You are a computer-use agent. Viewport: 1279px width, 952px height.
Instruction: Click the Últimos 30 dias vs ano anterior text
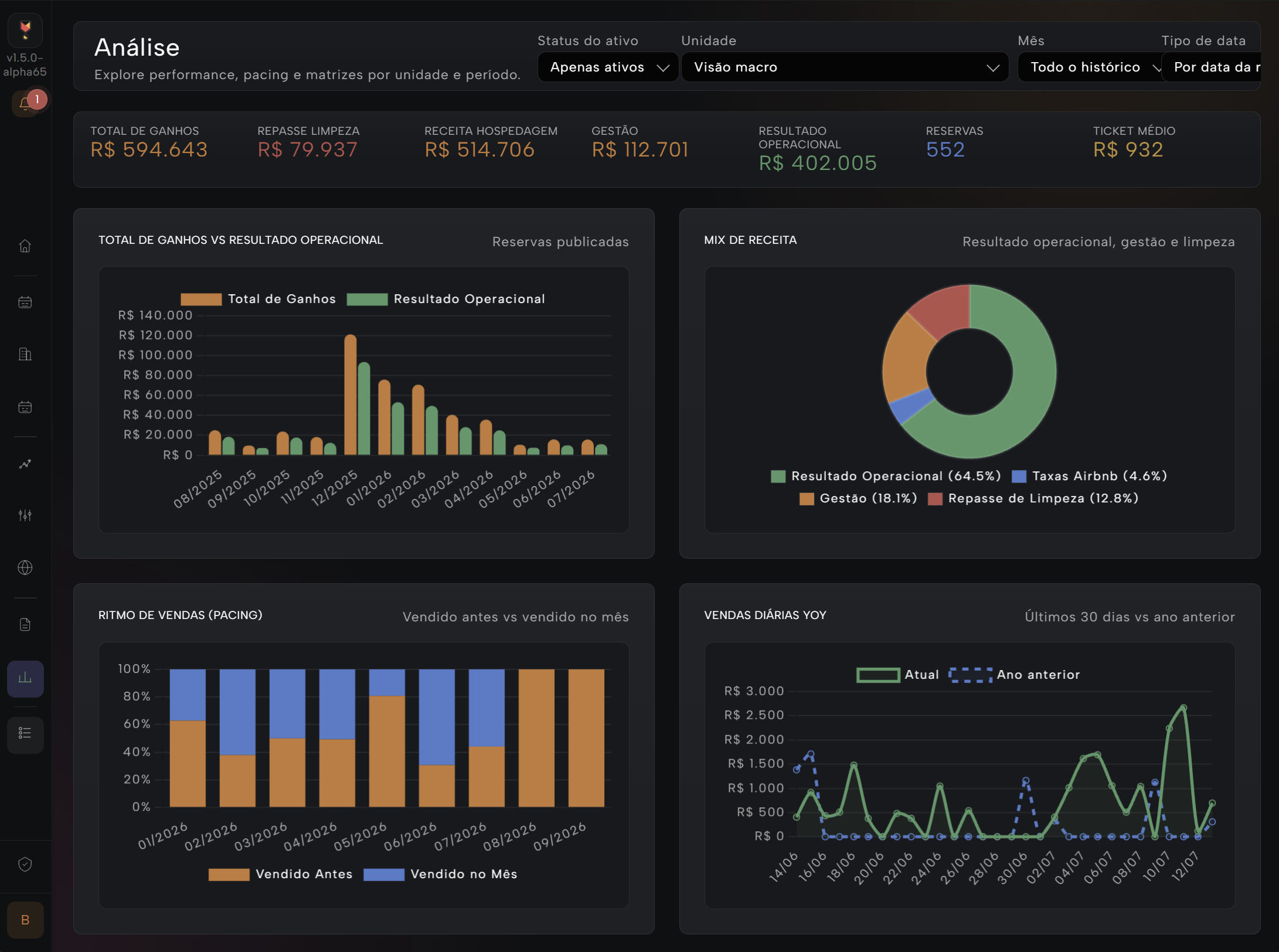pyautogui.click(x=1130, y=617)
